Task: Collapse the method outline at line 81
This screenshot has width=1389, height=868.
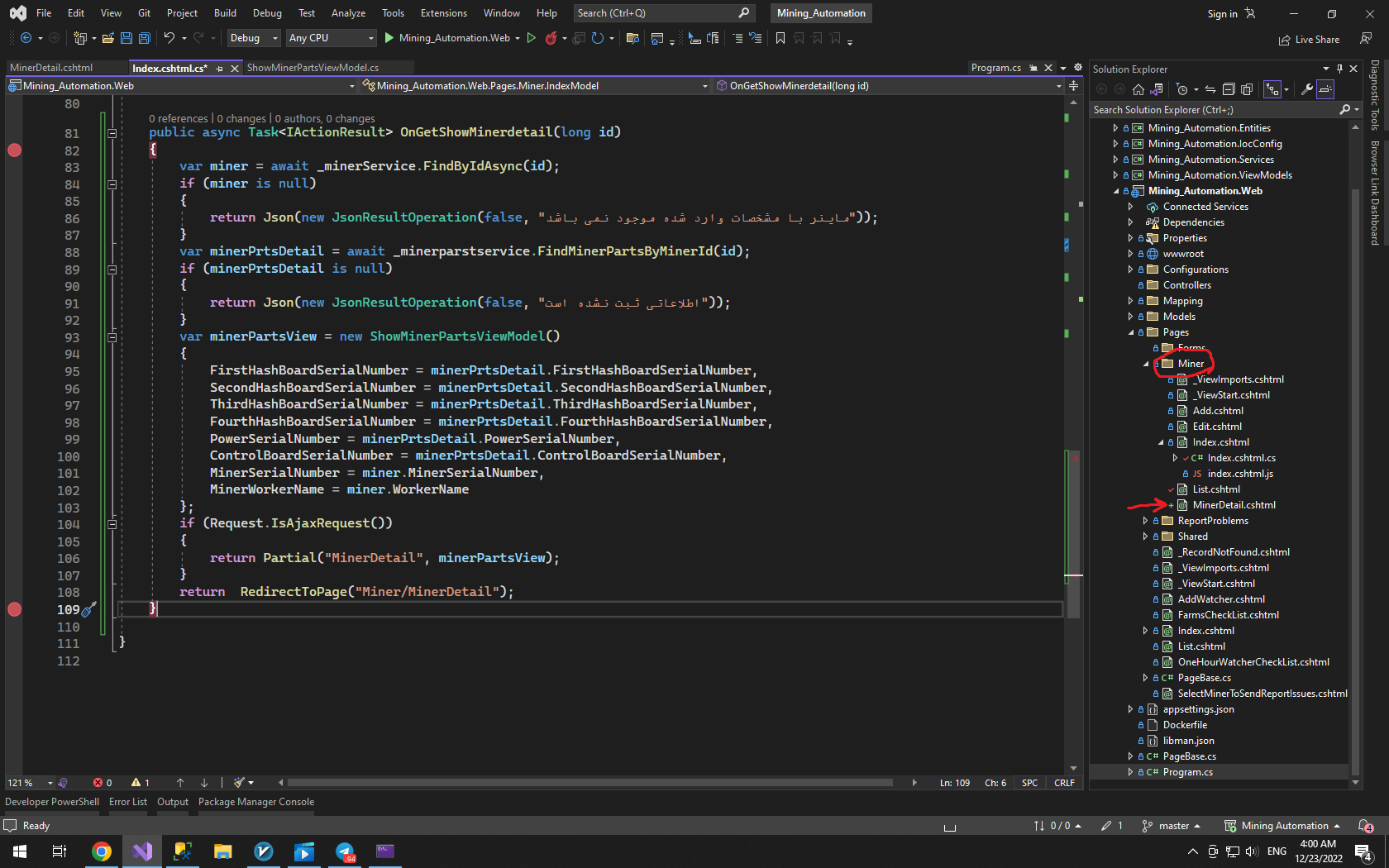Action: click(x=112, y=133)
